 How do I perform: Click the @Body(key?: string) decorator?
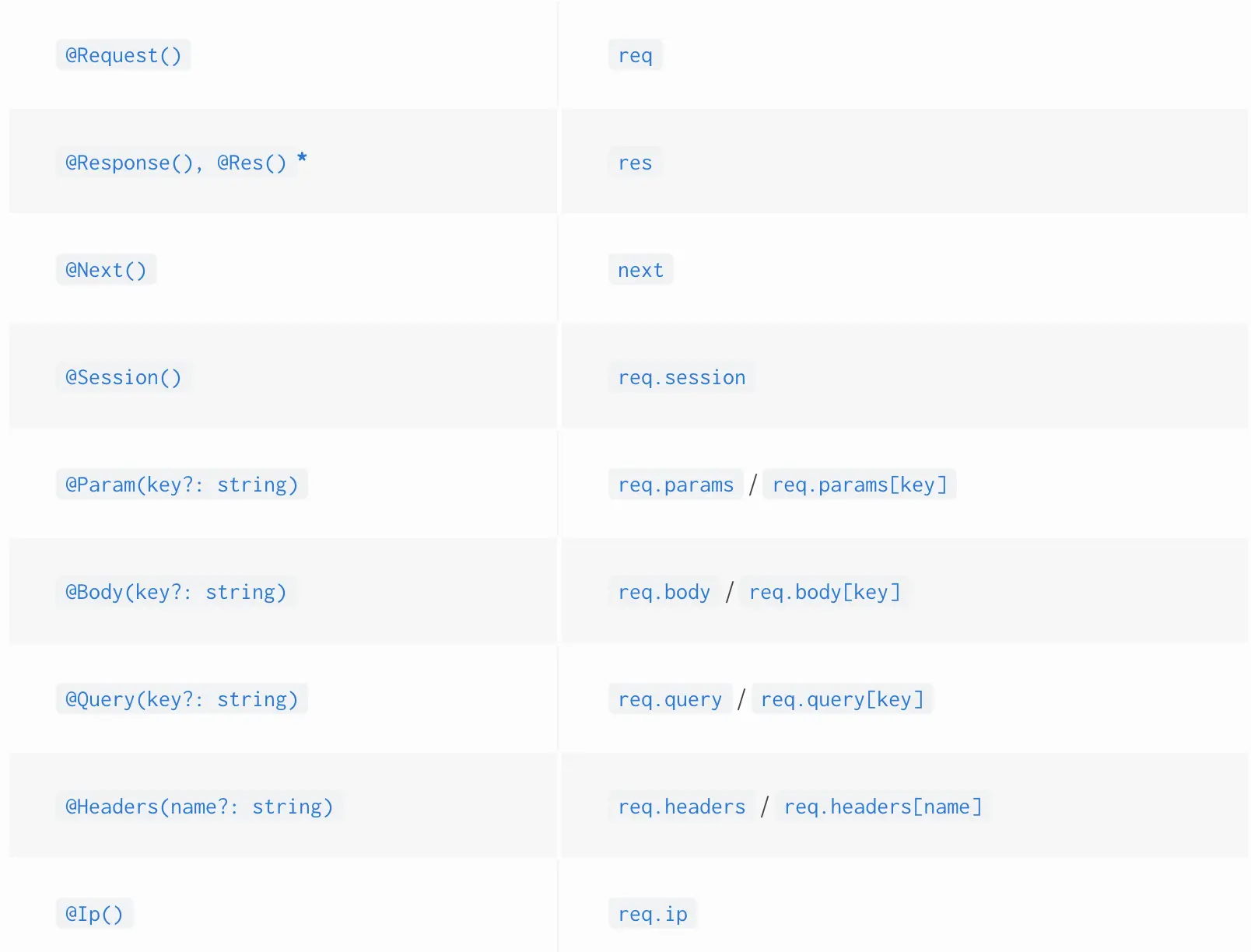176,592
